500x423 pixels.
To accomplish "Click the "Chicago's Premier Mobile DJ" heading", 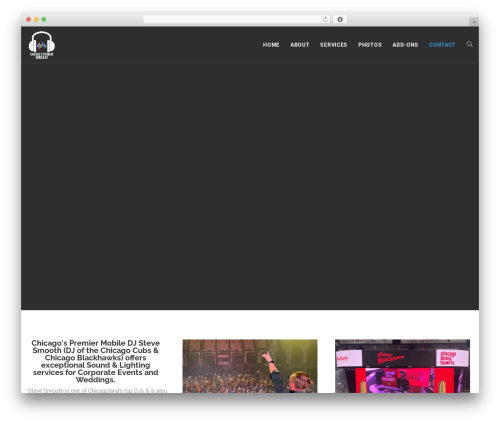I will (x=96, y=361).
